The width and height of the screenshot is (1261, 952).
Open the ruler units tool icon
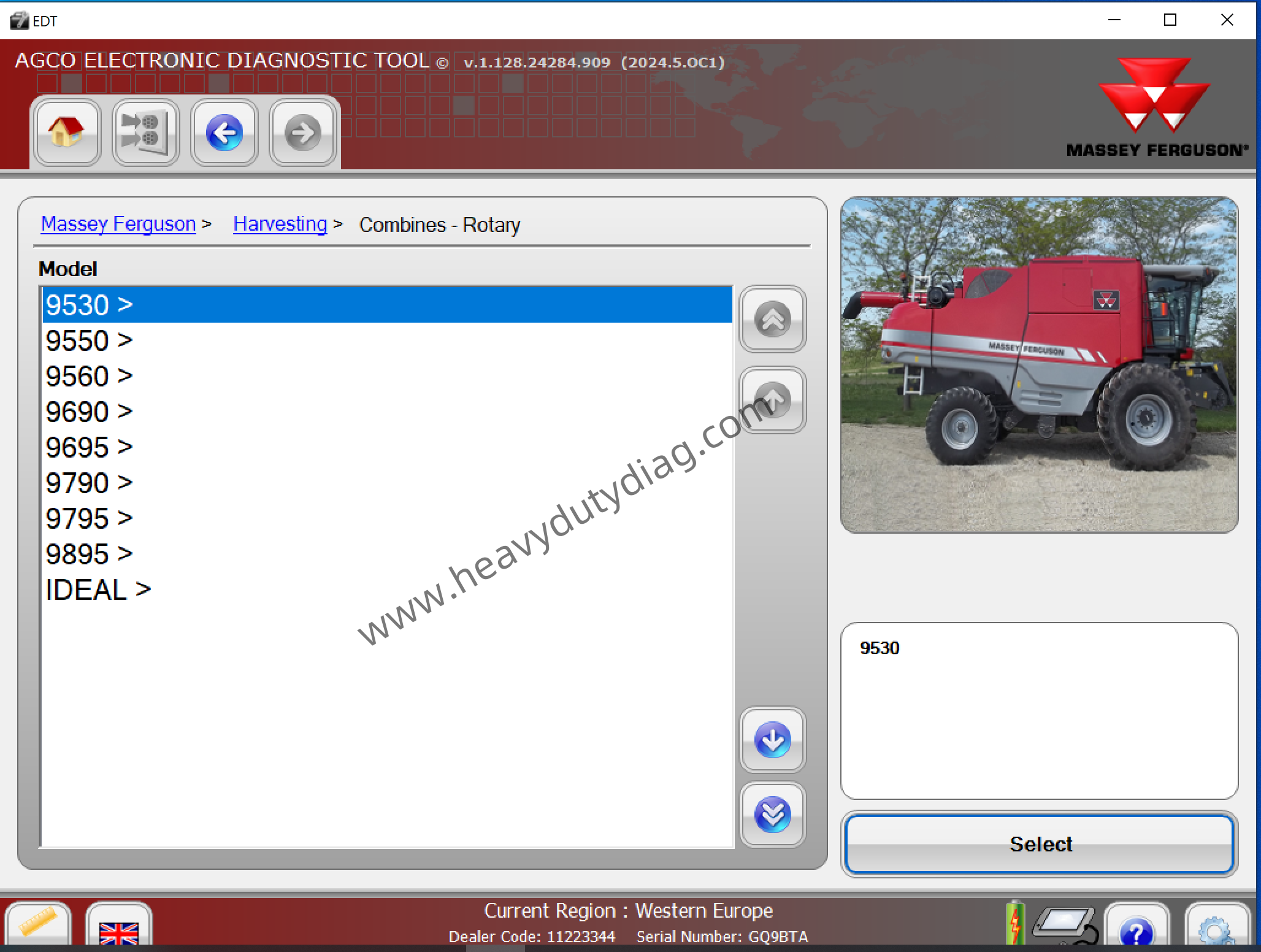(38, 924)
